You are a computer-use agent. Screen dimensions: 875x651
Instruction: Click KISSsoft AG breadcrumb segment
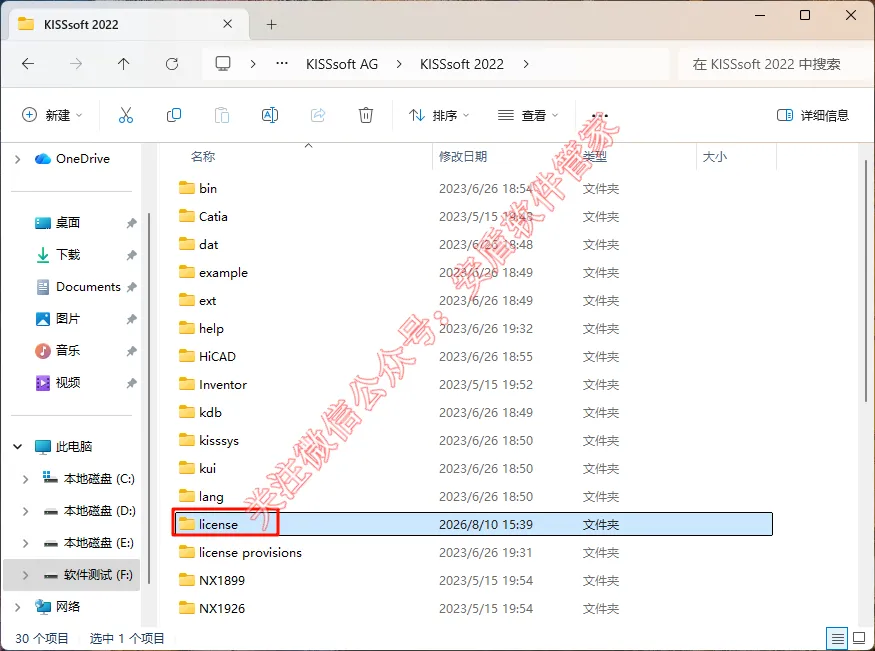click(342, 64)
